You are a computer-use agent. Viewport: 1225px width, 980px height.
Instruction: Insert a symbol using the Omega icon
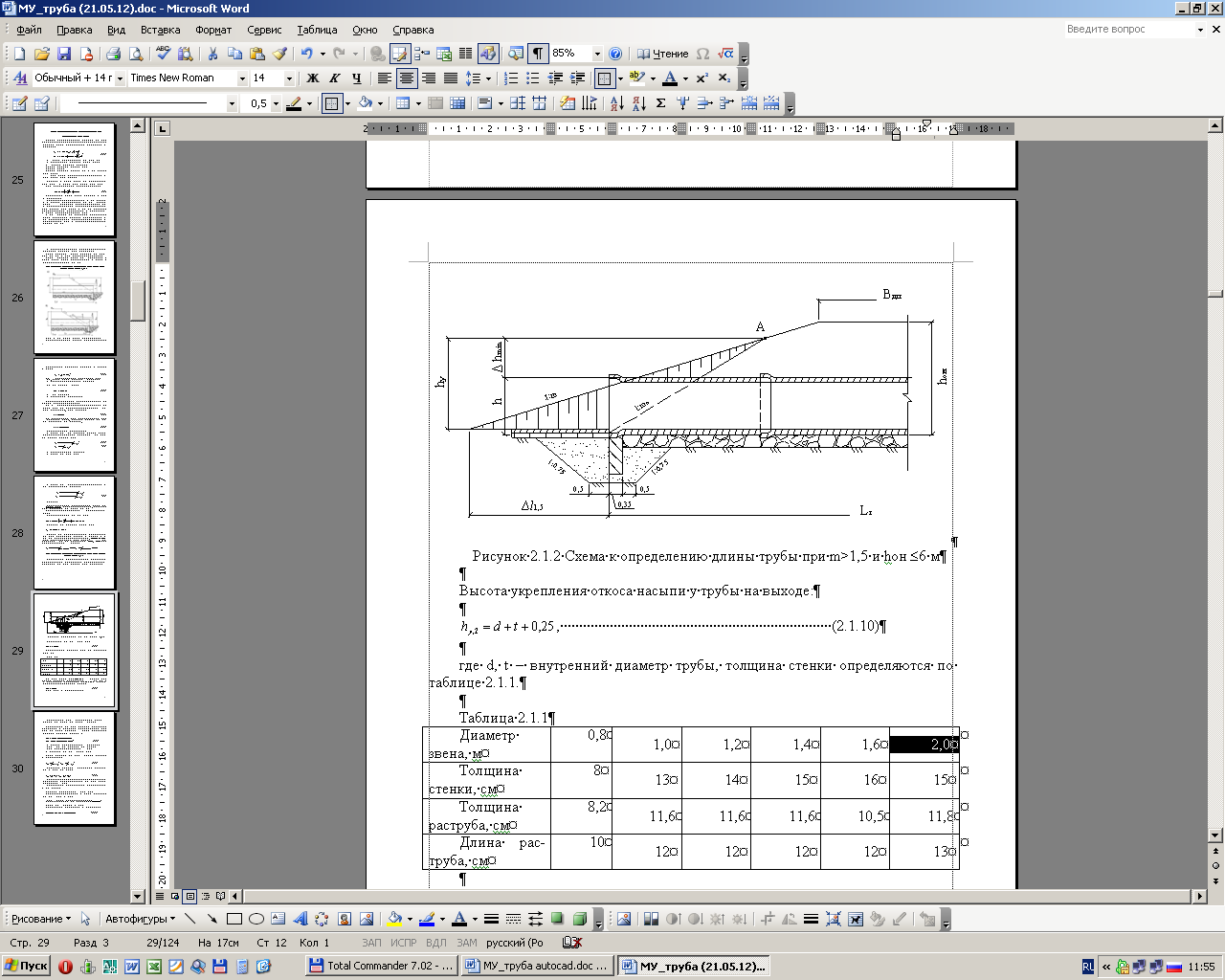click(x=703, y=54)
